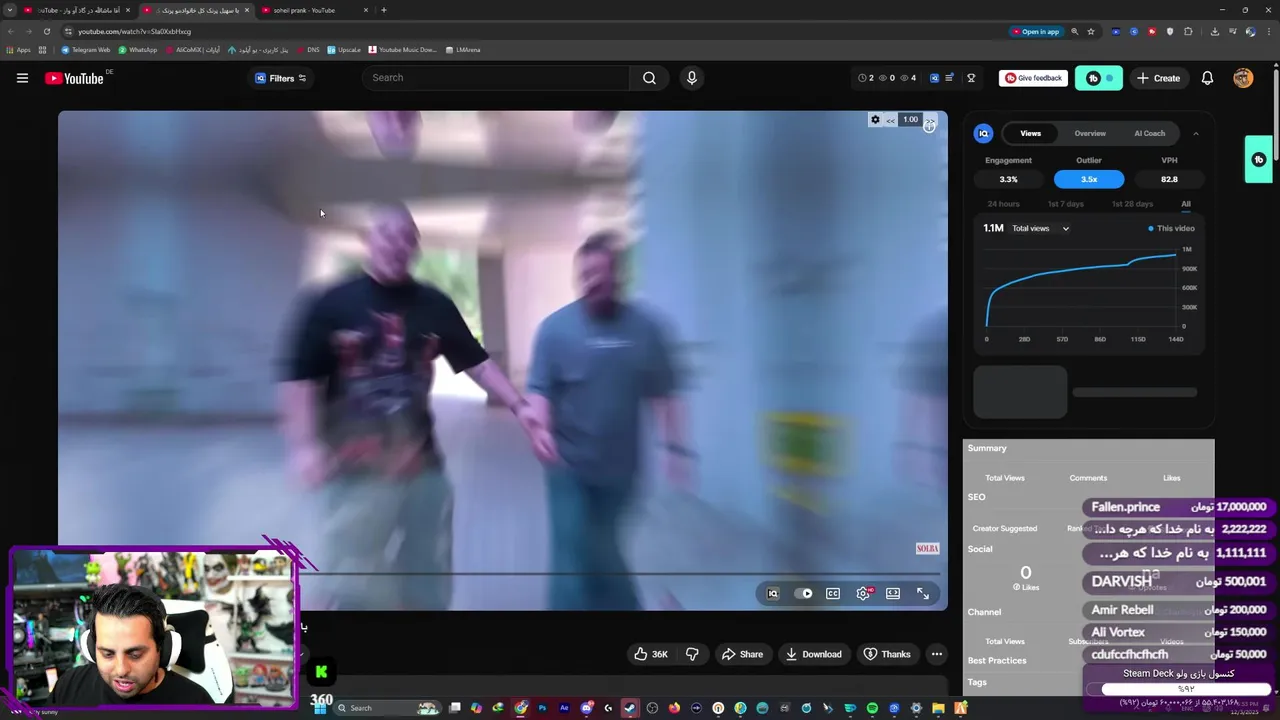Image resolution: width=1280 pixels, height=720 pixels.
Task: Open the WhatsApp bookmark
Action: pyautogui.click(x=137, y=49)
